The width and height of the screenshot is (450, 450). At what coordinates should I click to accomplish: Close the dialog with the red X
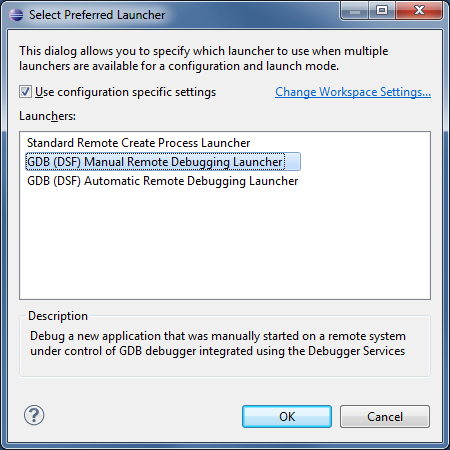click(x=419, y=11)
